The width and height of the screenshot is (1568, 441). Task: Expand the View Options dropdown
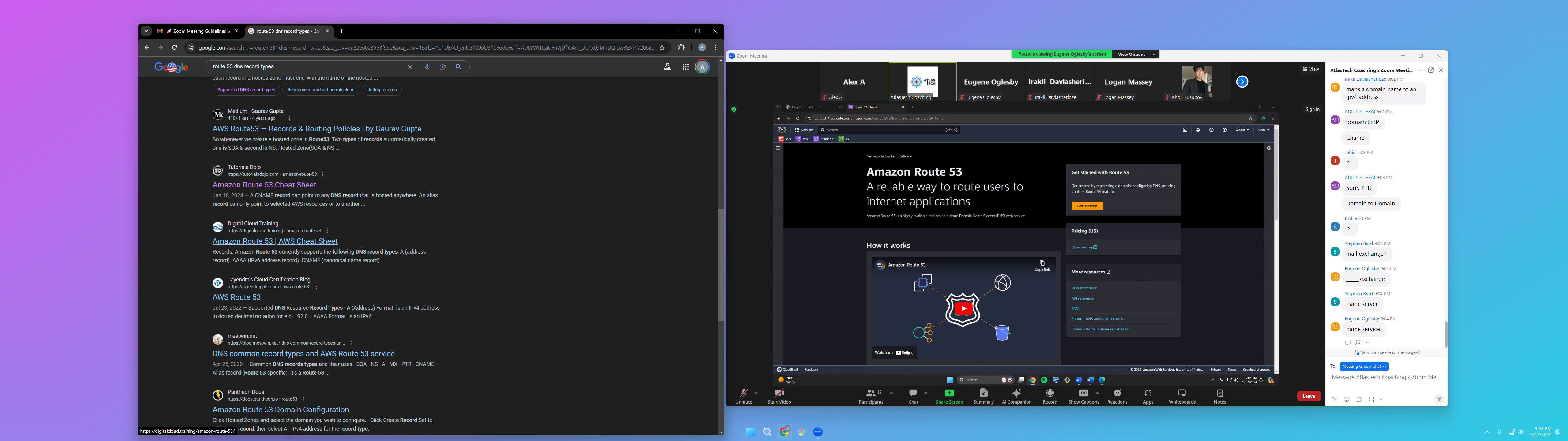[x=1135, y=54]
